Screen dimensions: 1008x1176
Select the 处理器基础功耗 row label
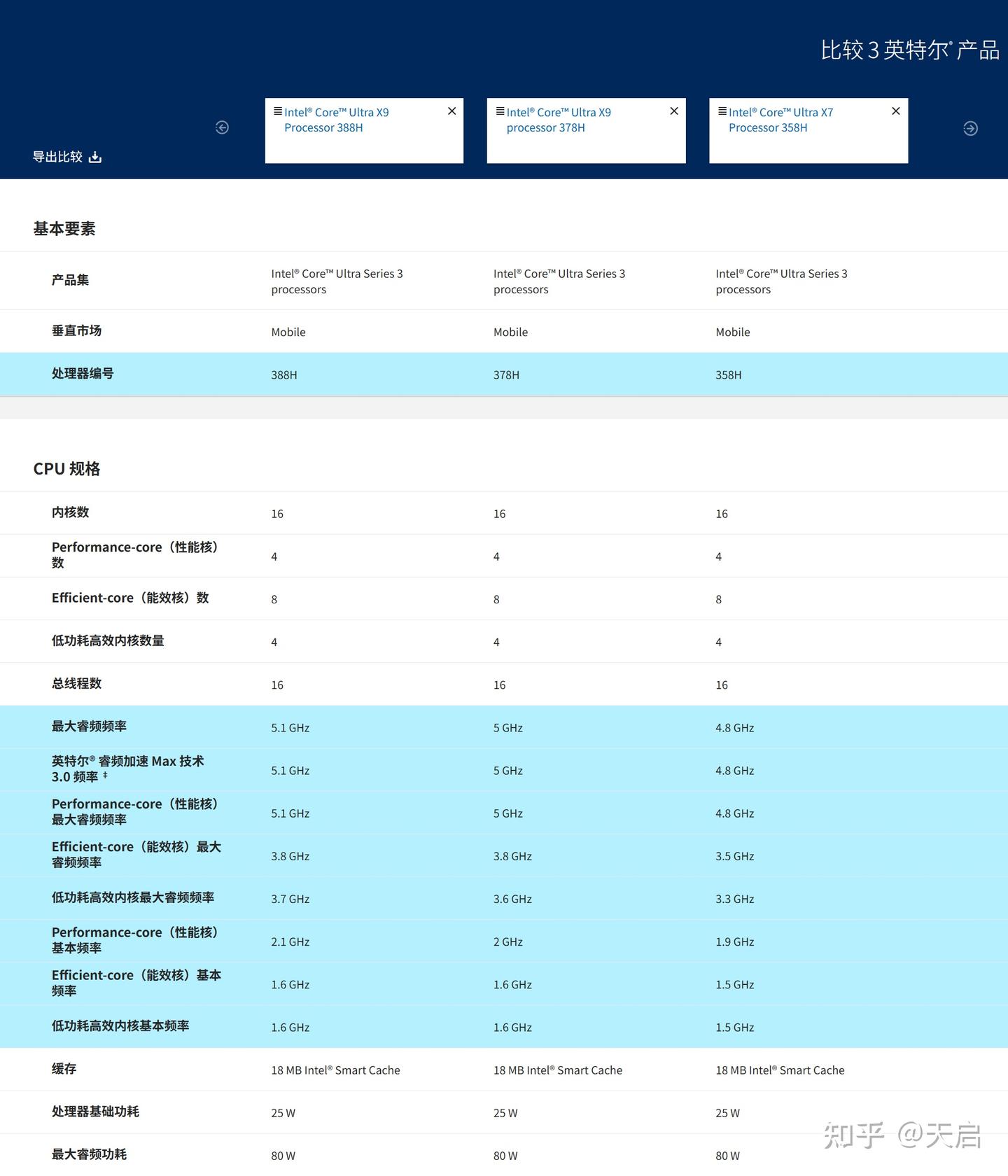(x=95, y=1111)
